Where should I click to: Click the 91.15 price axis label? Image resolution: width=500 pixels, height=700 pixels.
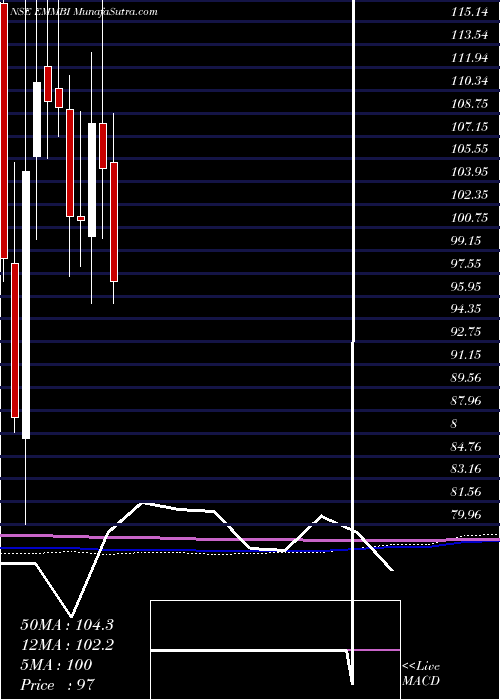point(466,355)
